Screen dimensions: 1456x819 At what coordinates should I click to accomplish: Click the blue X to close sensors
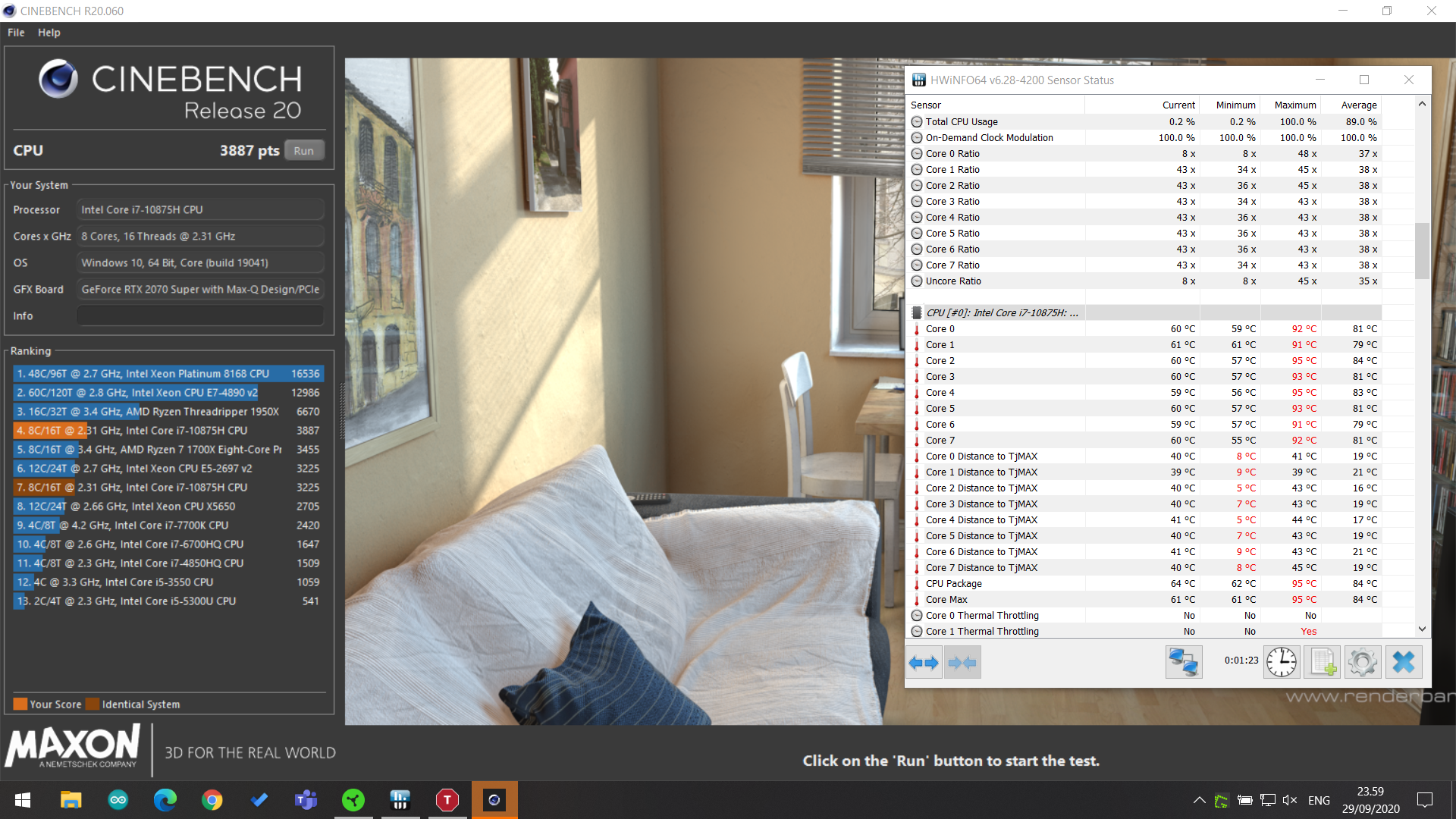point(1403,662)
